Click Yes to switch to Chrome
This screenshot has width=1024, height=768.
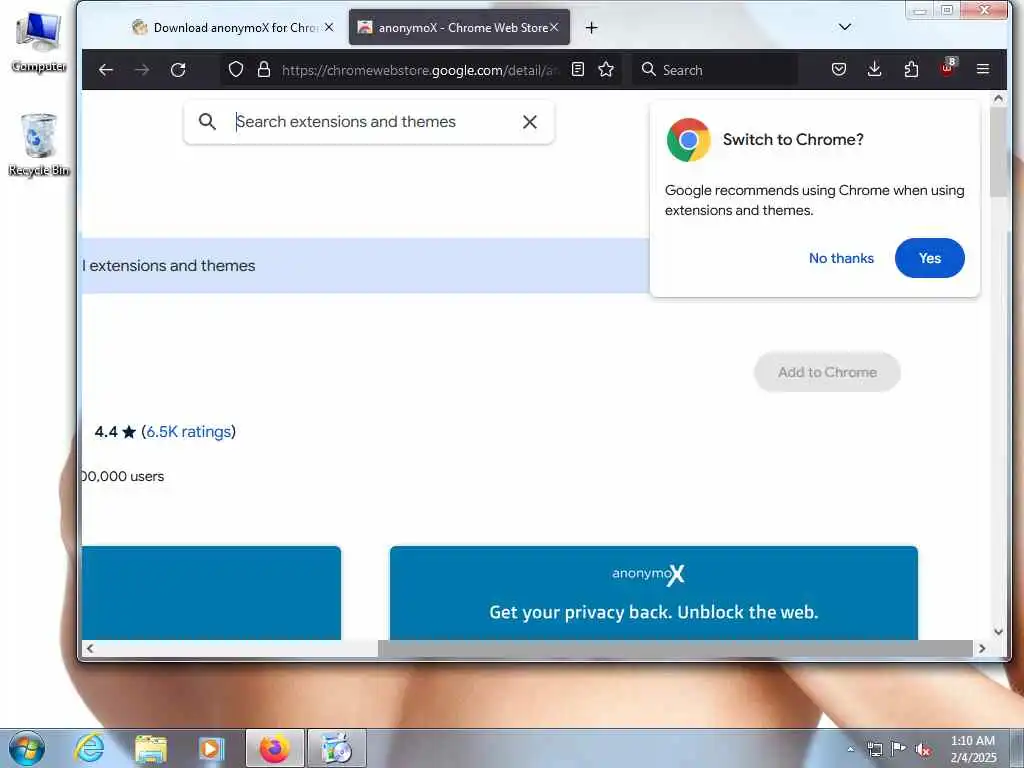pos(929,258)
